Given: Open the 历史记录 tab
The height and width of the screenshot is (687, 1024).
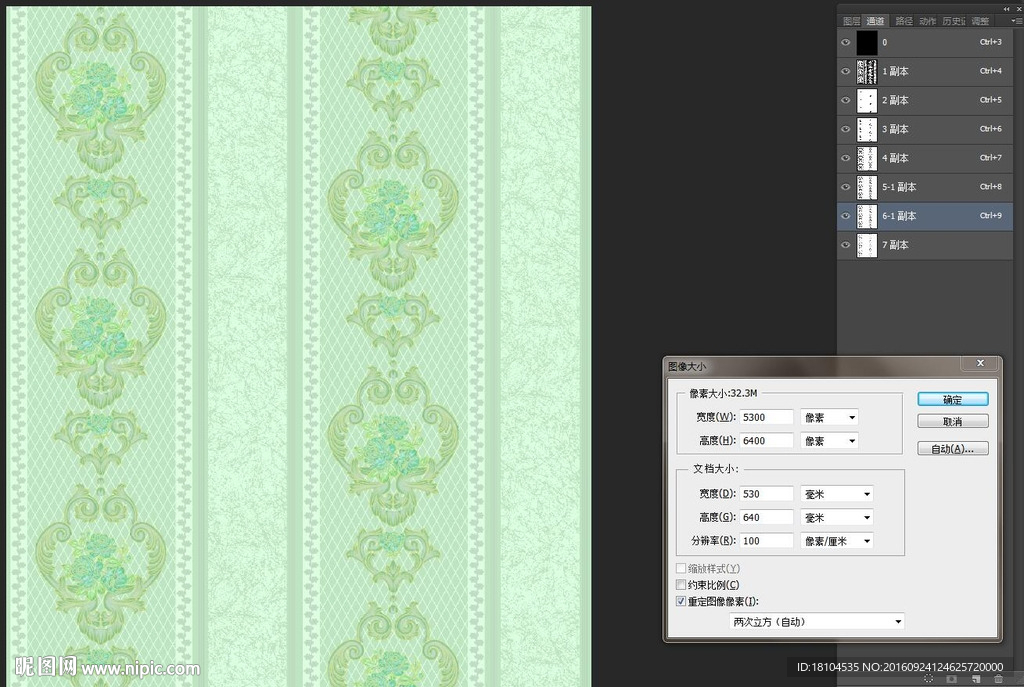Looking at the screenshot, I should (953, 21).
